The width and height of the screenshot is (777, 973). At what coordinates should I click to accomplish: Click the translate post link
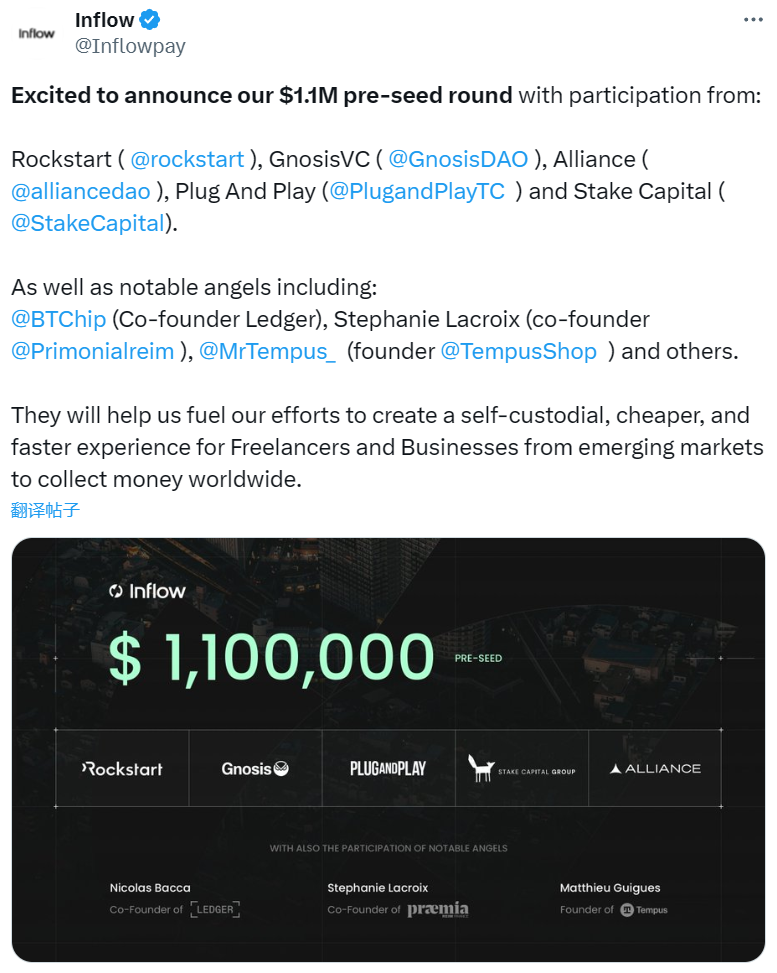click(x=45, y=510)
